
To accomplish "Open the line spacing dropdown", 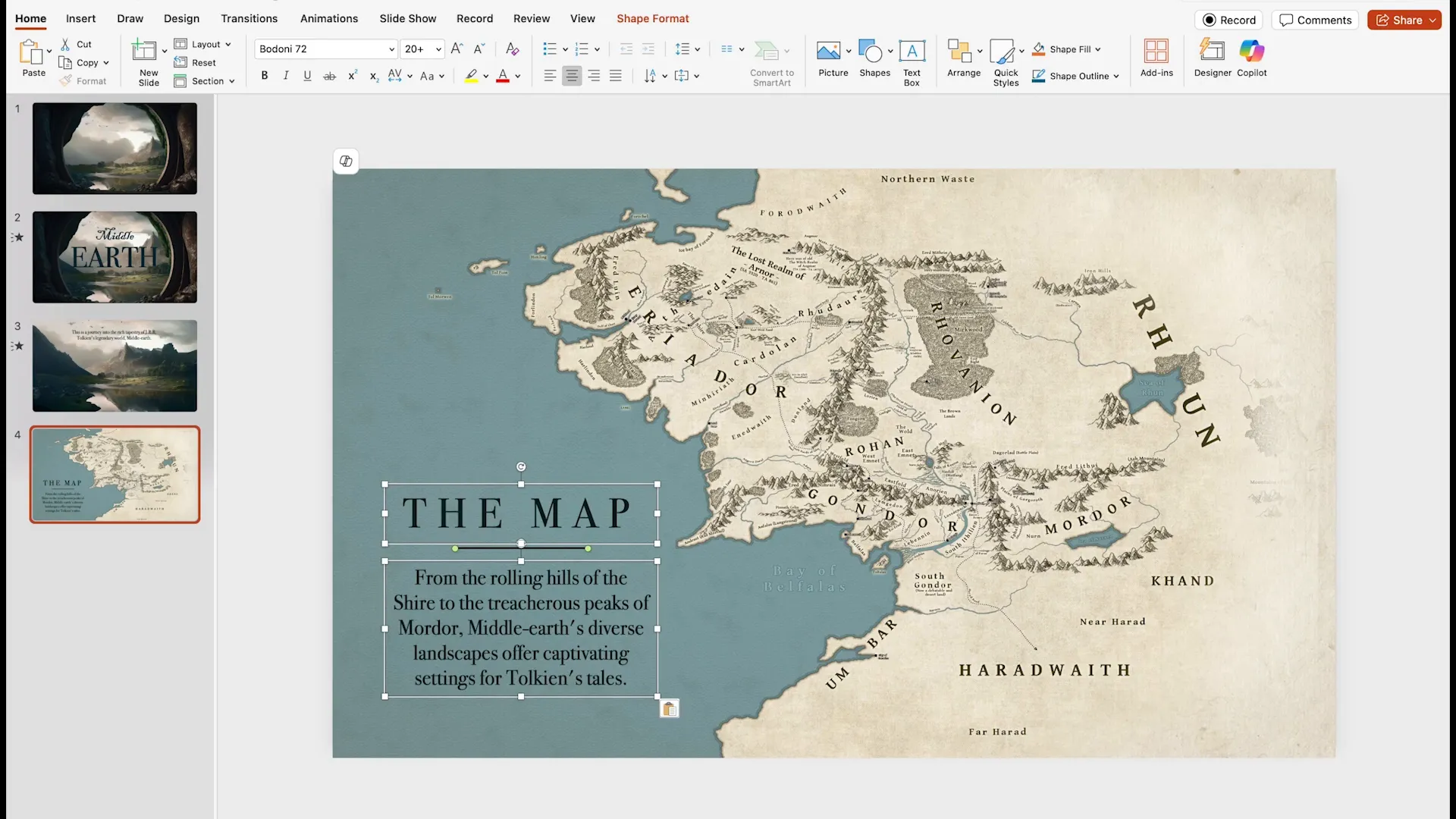I will tap(687, 49).
